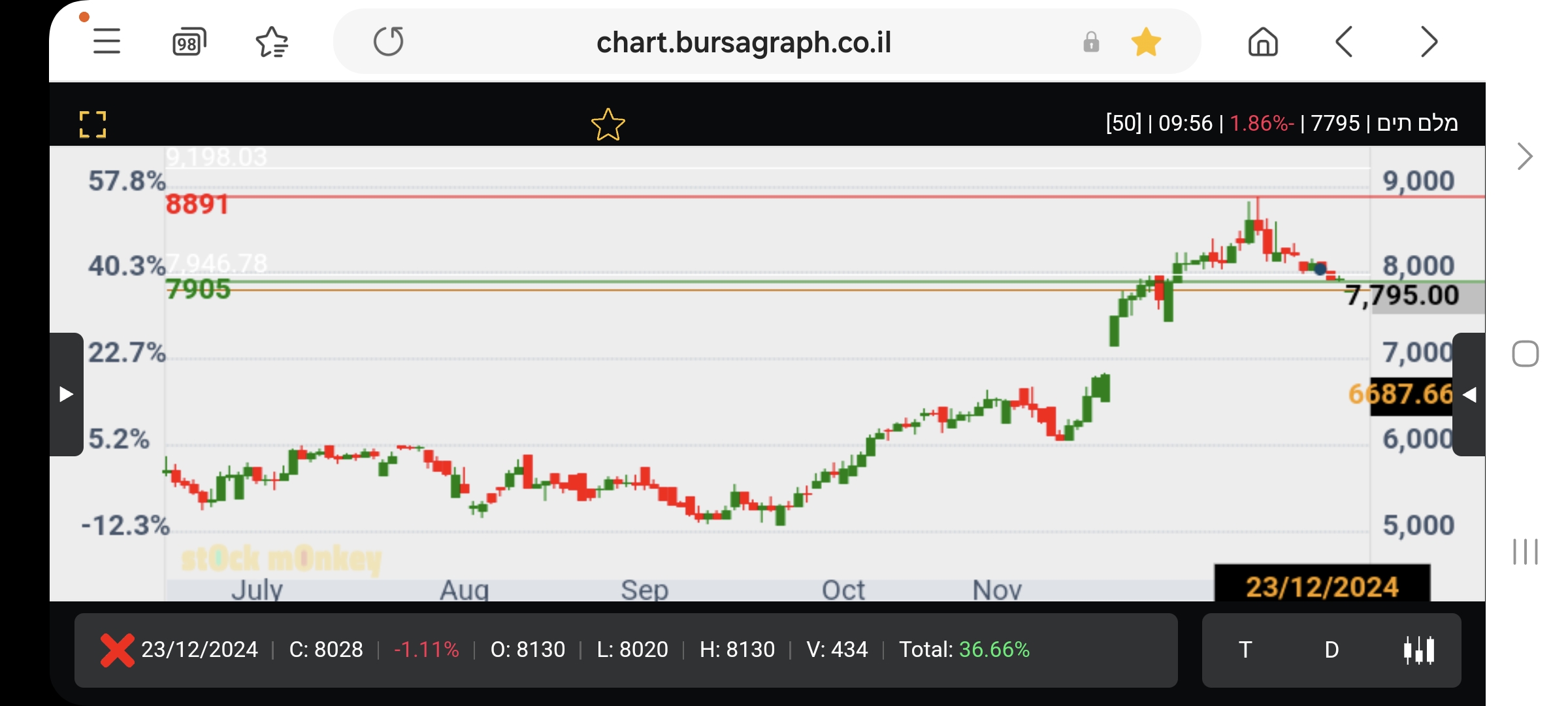The image size is (1568, 706).
Task: Expand the right side panel arrow
Action: pyautogui.click(x=1469, y=395)
